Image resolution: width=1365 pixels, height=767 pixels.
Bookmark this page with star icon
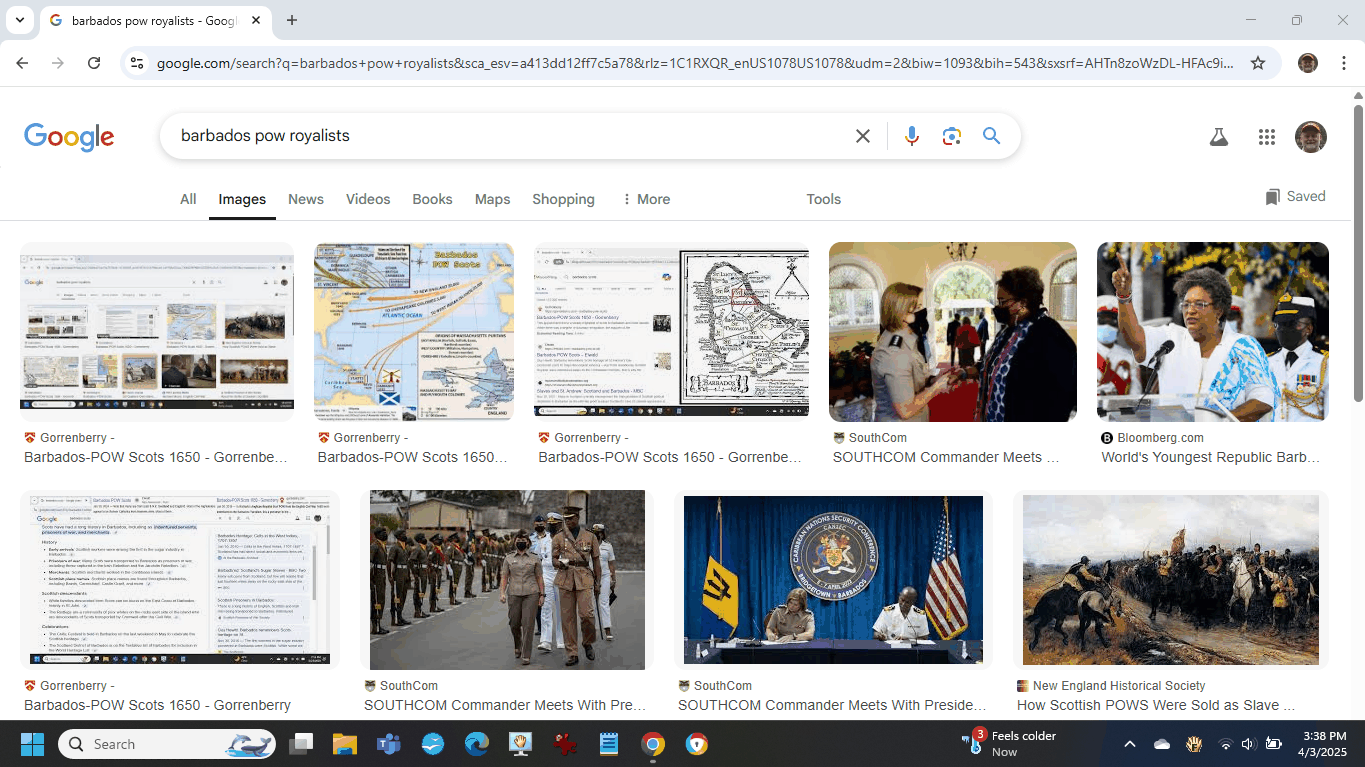tap(1258, 63)
